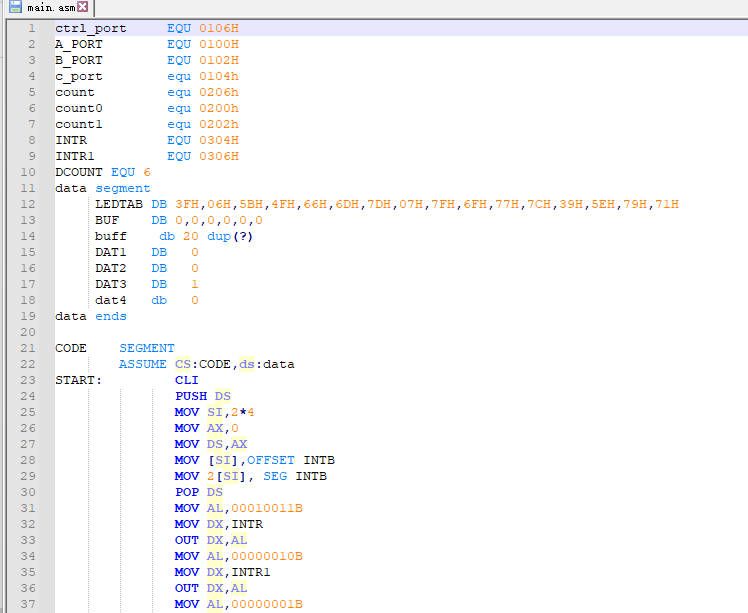The image size is (748, 613).
Task: Click 00000001B value
Action: [x=267, y=604]
